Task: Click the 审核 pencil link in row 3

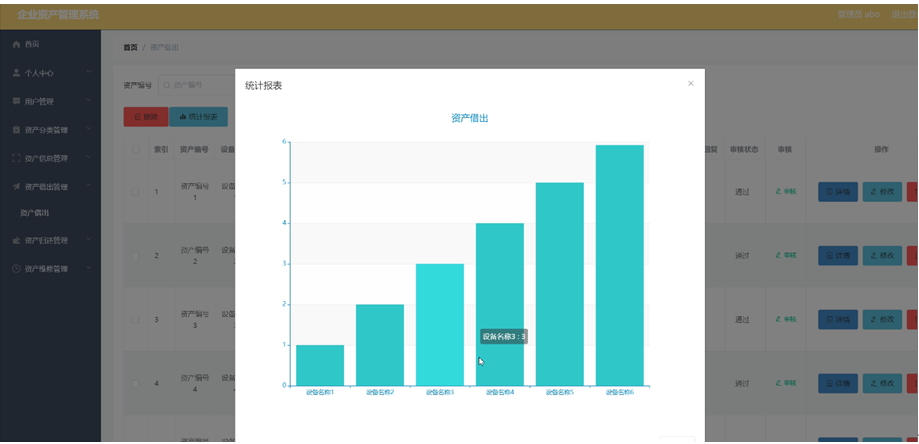Action: click(785, 319)
